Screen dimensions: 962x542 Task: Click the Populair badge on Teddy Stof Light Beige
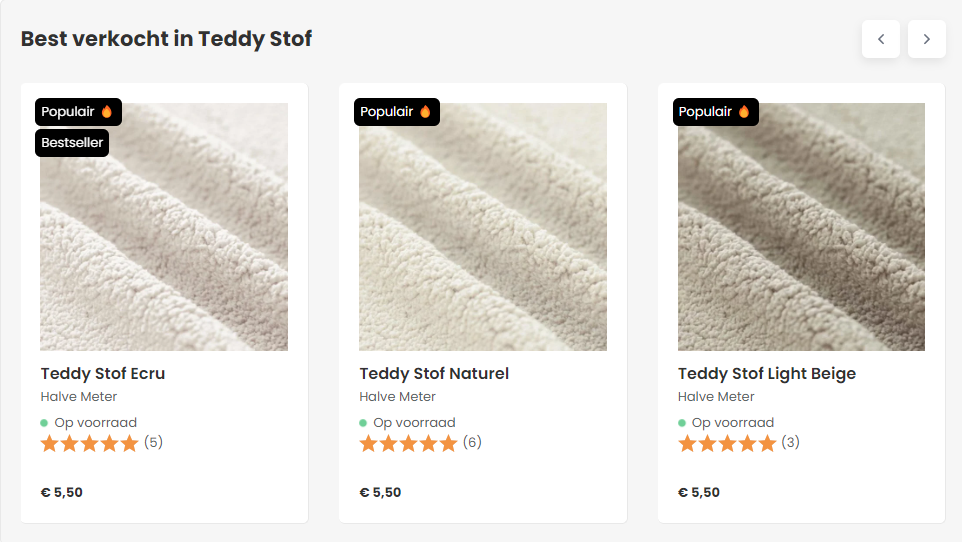pos(716,112)
